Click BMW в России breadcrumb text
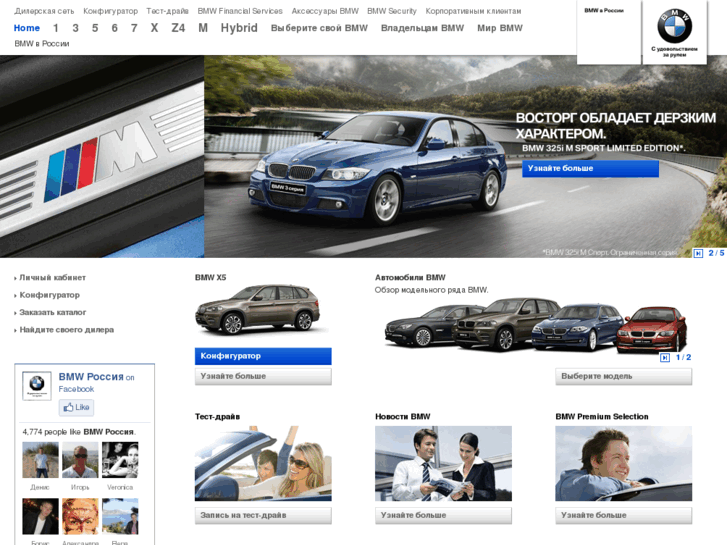 tap(42, 44)
